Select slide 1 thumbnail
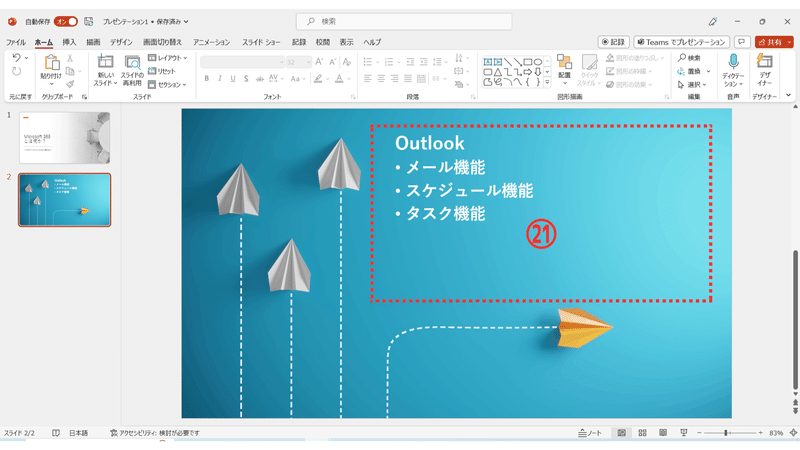The width and height of the screenshot is (800, 450). tap(64, 138)
